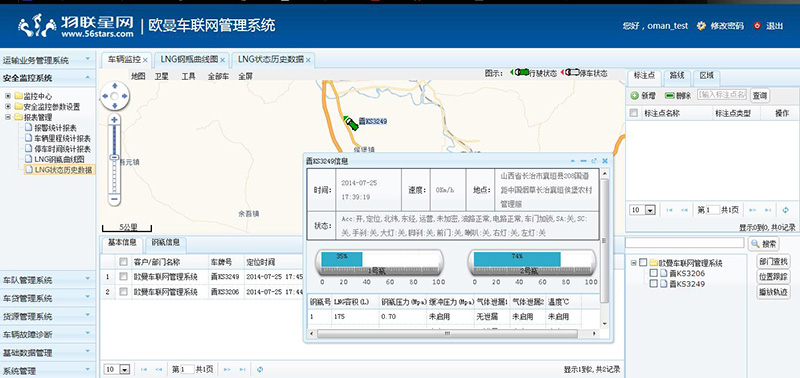The width and height of the screenshot is (800, 378).
Task: Click the red 退出 logout icon
Action: (757, 26)
